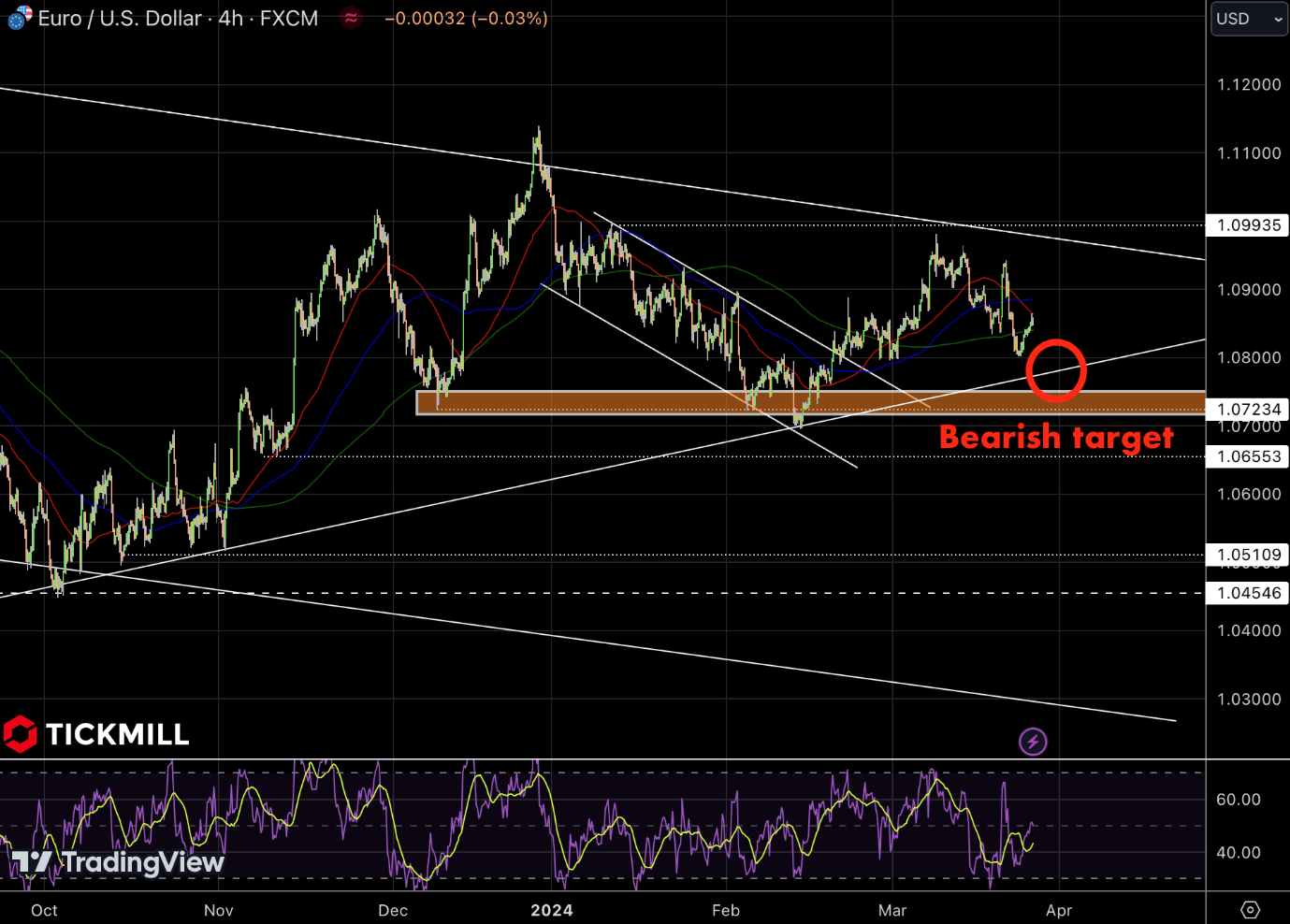Click the 40.00 RSI scale value
Screen dimensions: 1290x924
pyautogui.click(x=1239, y=852)
